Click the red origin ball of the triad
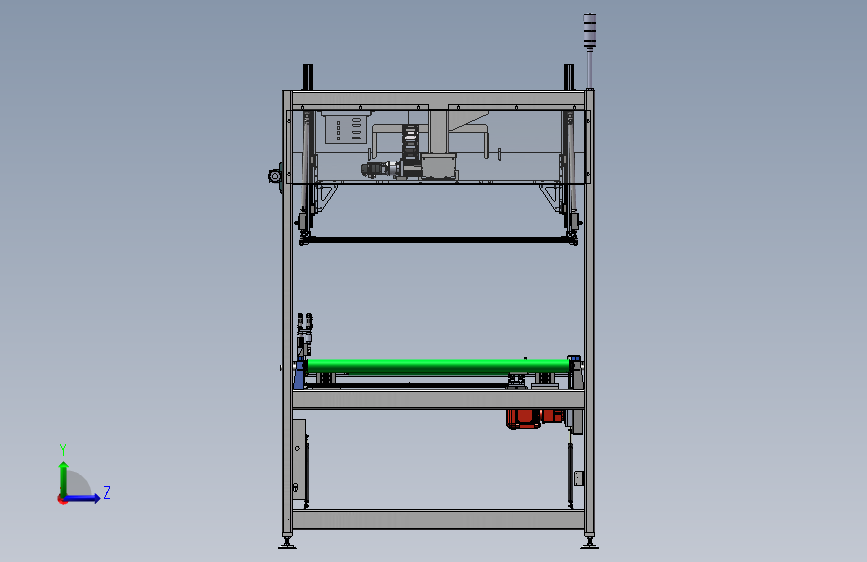This screenshot has width=867, height=562. point(62,499)
